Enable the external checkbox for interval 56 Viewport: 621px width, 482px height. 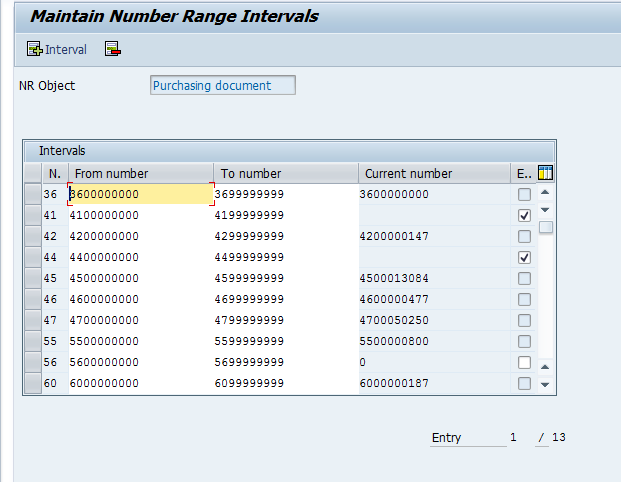pyautogui.click(x=524, y=362)
